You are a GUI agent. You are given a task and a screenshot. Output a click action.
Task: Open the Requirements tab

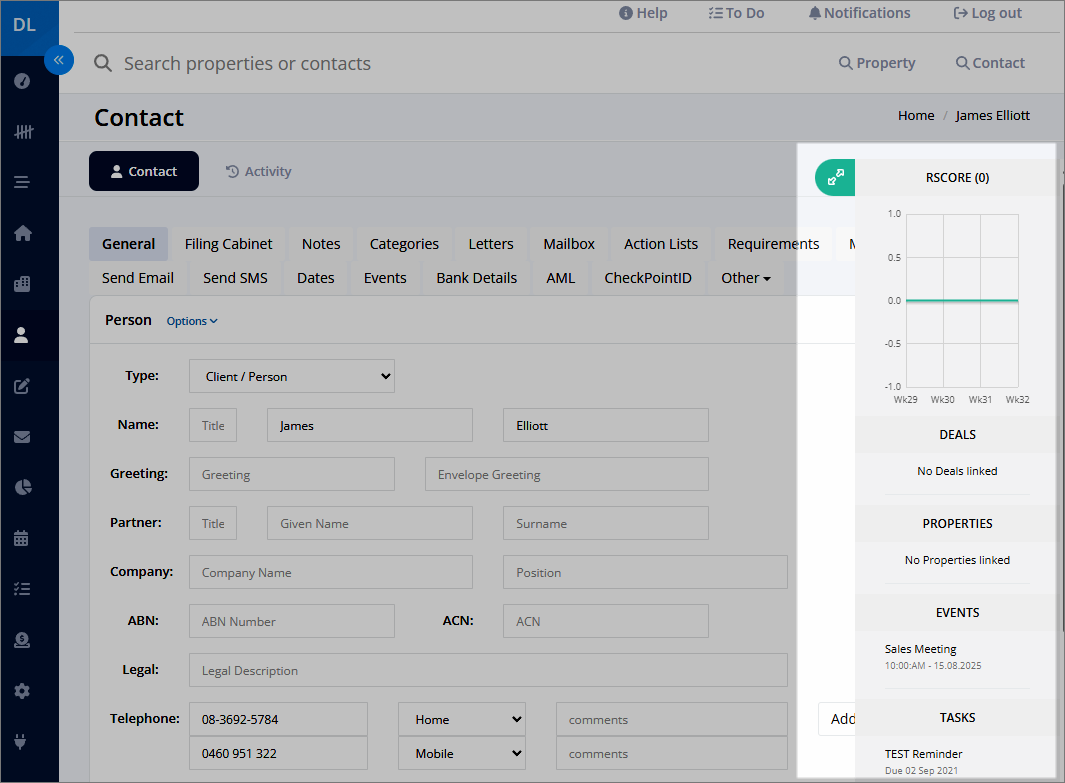pyautogui.click(x=774, y=244)
